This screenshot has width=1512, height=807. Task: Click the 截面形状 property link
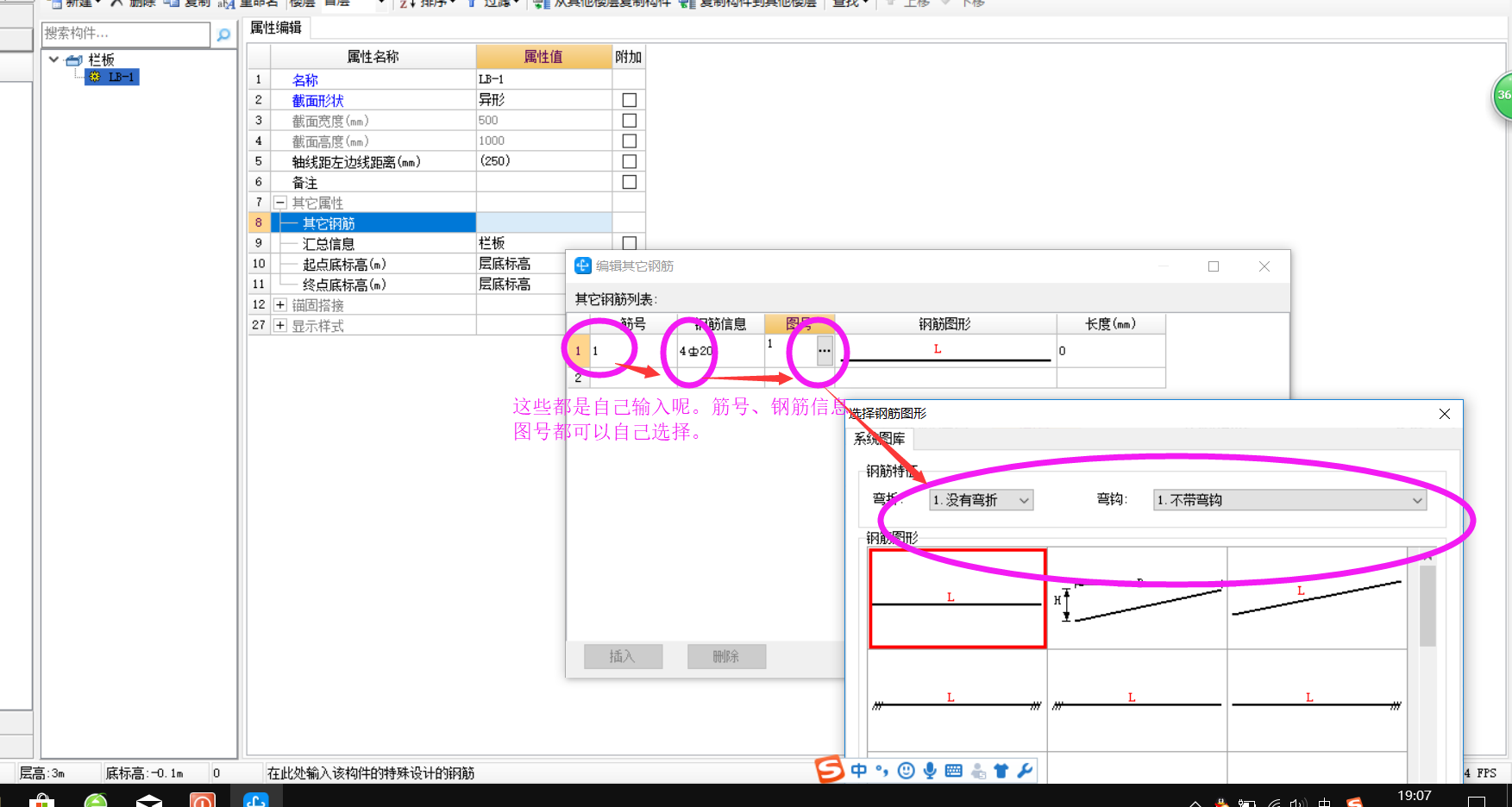click(x=317, y=101)
